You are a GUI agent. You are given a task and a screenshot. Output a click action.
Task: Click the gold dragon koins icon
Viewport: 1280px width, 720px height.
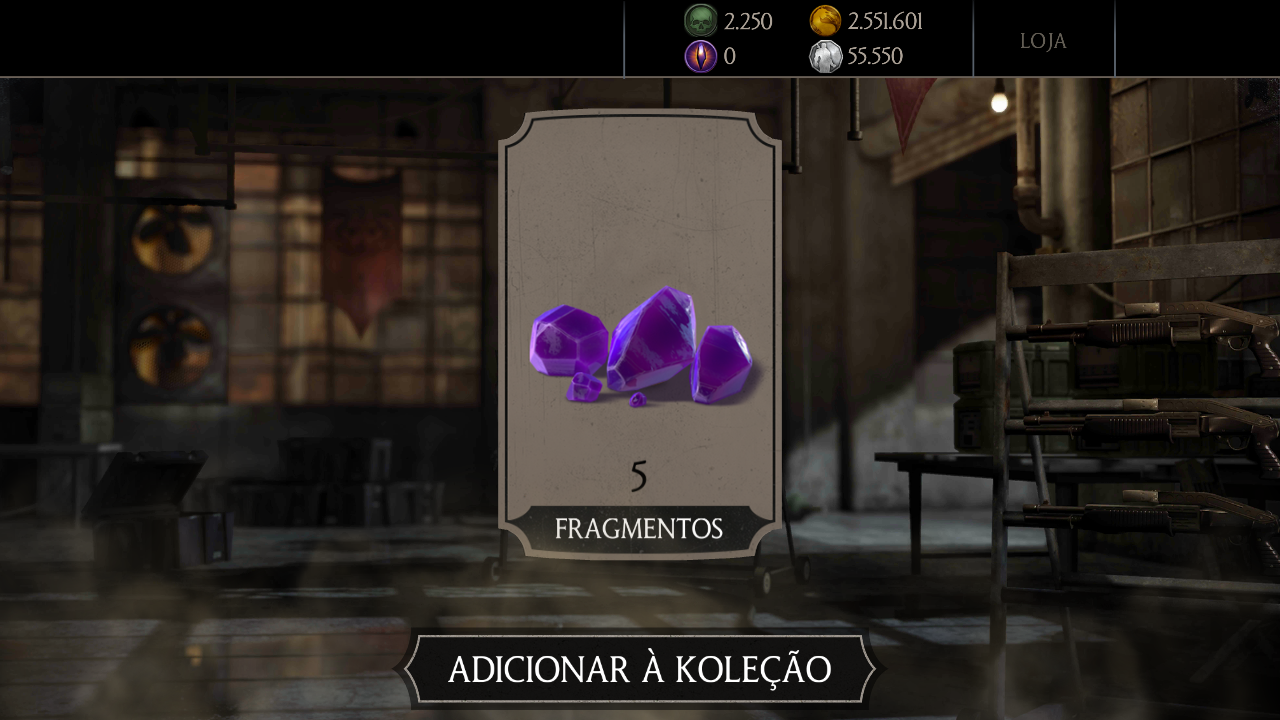click(x=825, y=21)
